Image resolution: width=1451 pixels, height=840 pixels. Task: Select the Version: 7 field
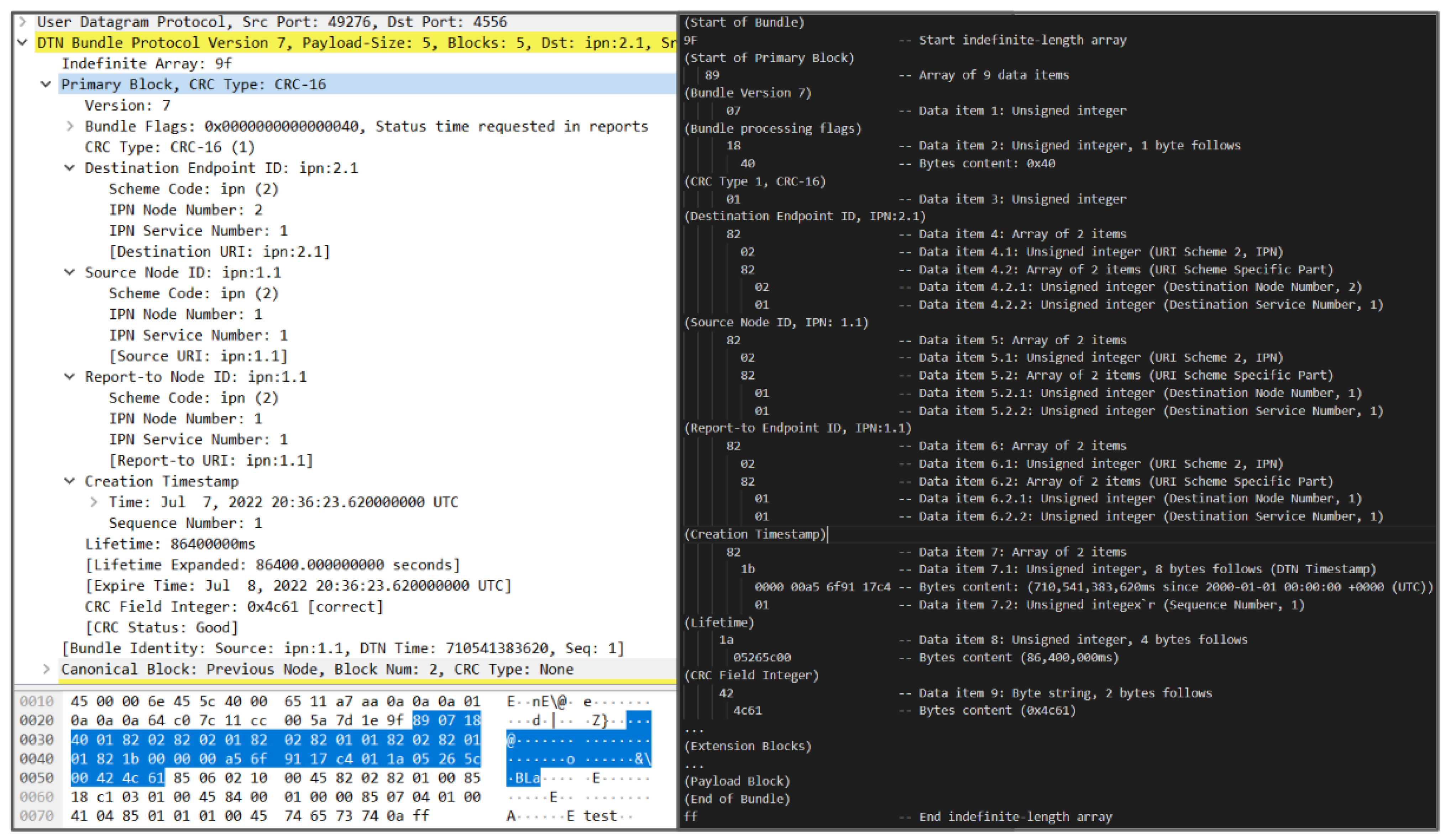click(x=127, y=105)
